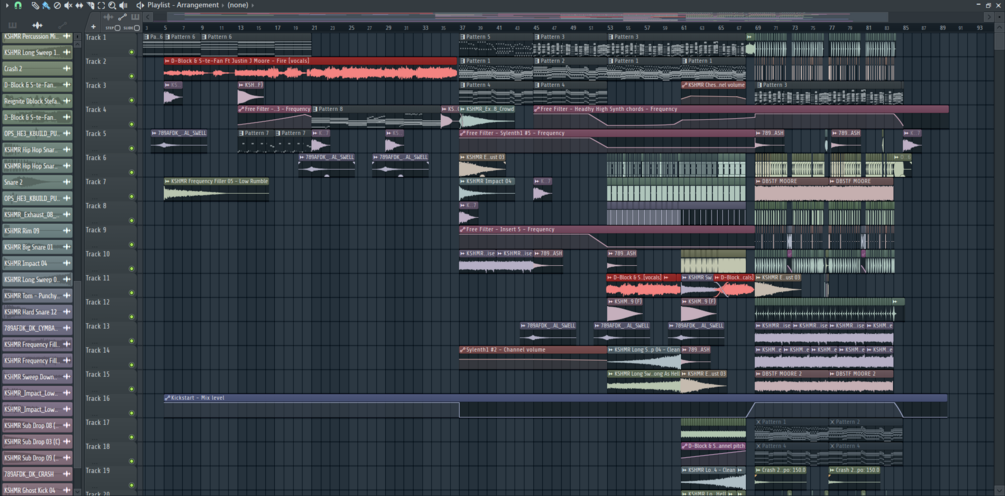Click waveform icon on Reignite Dblock Stefa item
Image resolution: width=1005 pixels, height=496 pixels.
(67, 101)
